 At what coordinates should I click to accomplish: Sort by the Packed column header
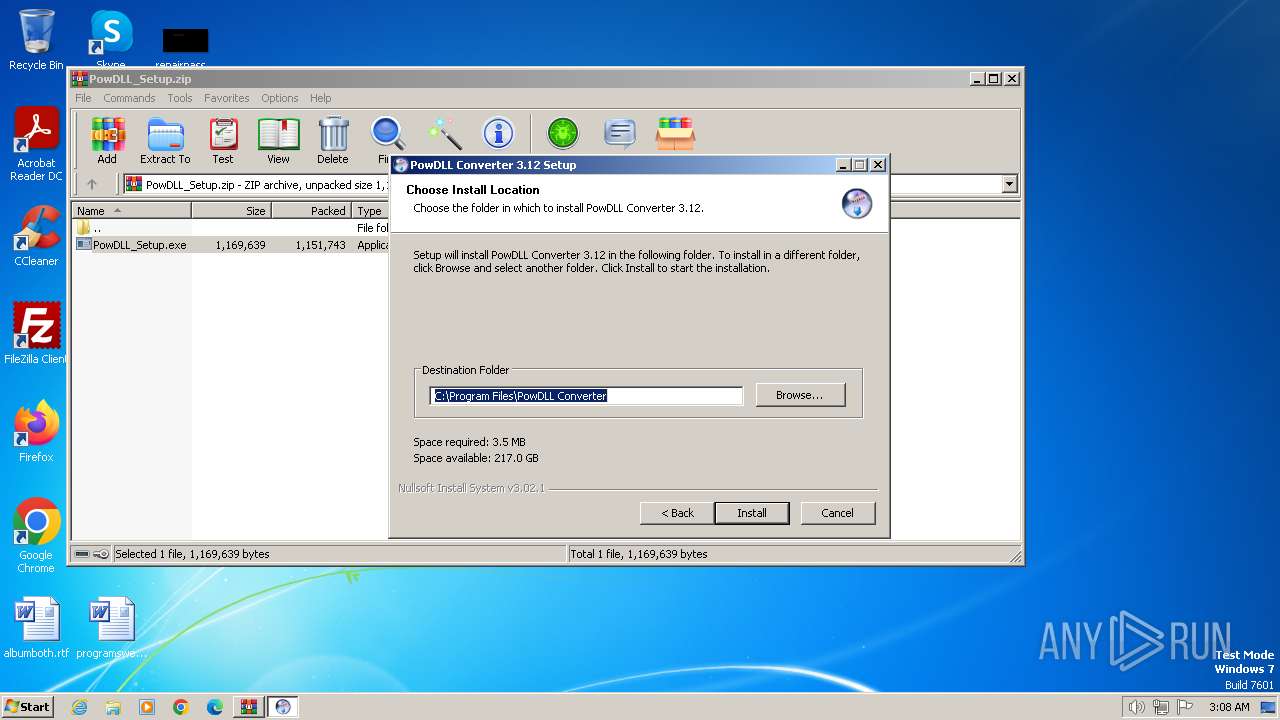tap(311, 210)
